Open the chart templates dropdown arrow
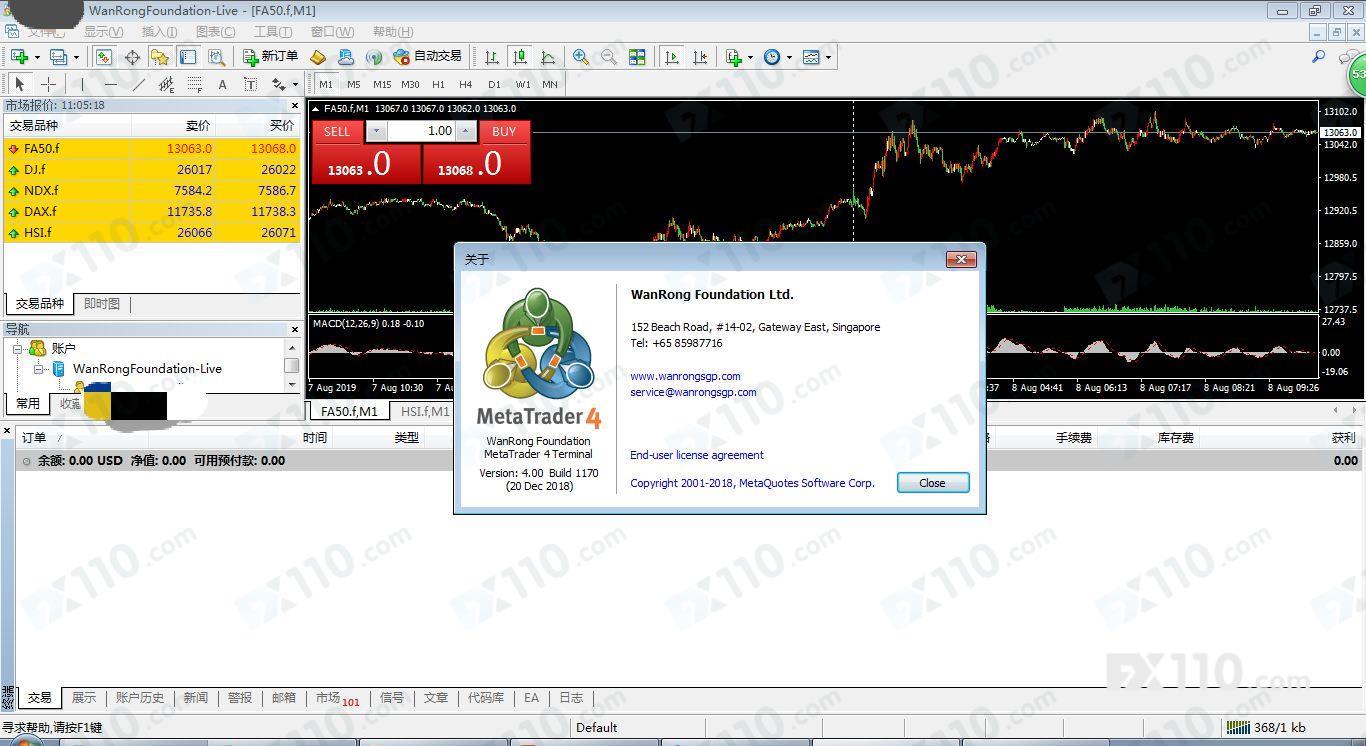The image size is (1366, 746). [x=828, y=57]
